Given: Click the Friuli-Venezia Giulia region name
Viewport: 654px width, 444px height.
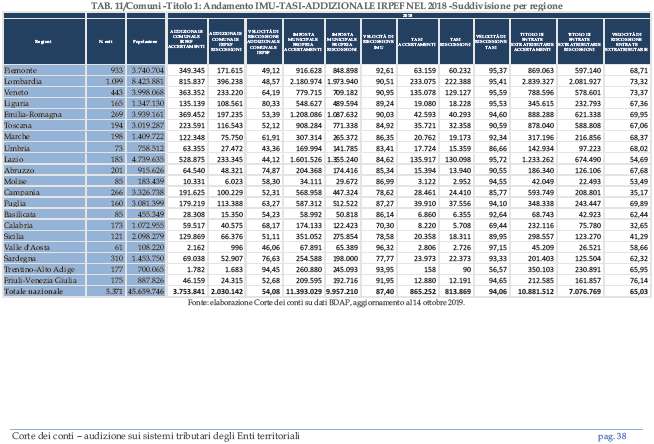Looking at the screenshot, I should tap(40, 280).
